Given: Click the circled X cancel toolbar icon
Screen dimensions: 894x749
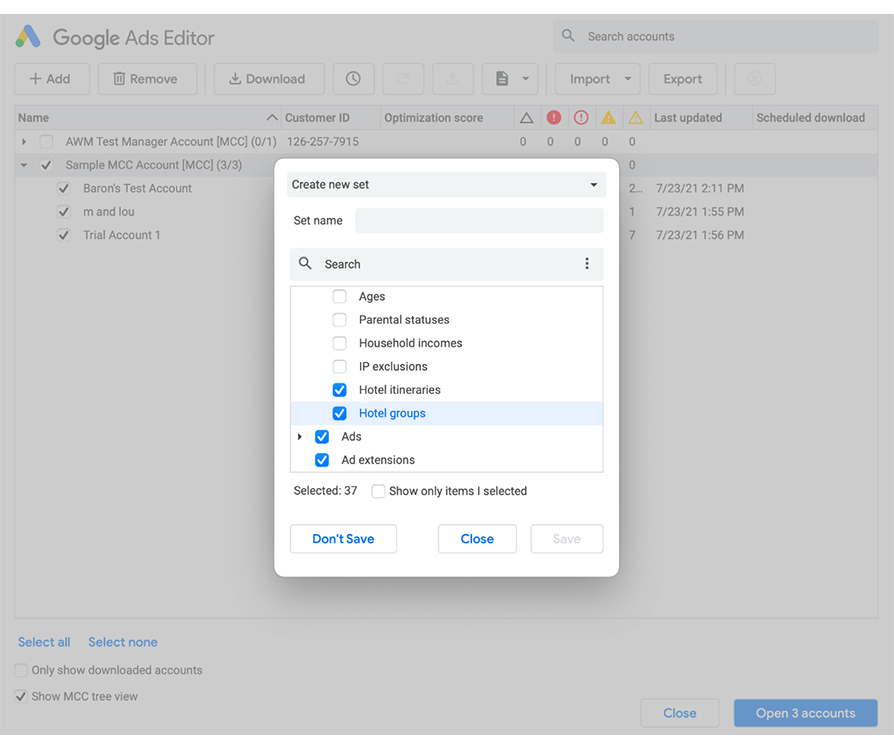Looking at the screenshot, I should pos(754,79).
